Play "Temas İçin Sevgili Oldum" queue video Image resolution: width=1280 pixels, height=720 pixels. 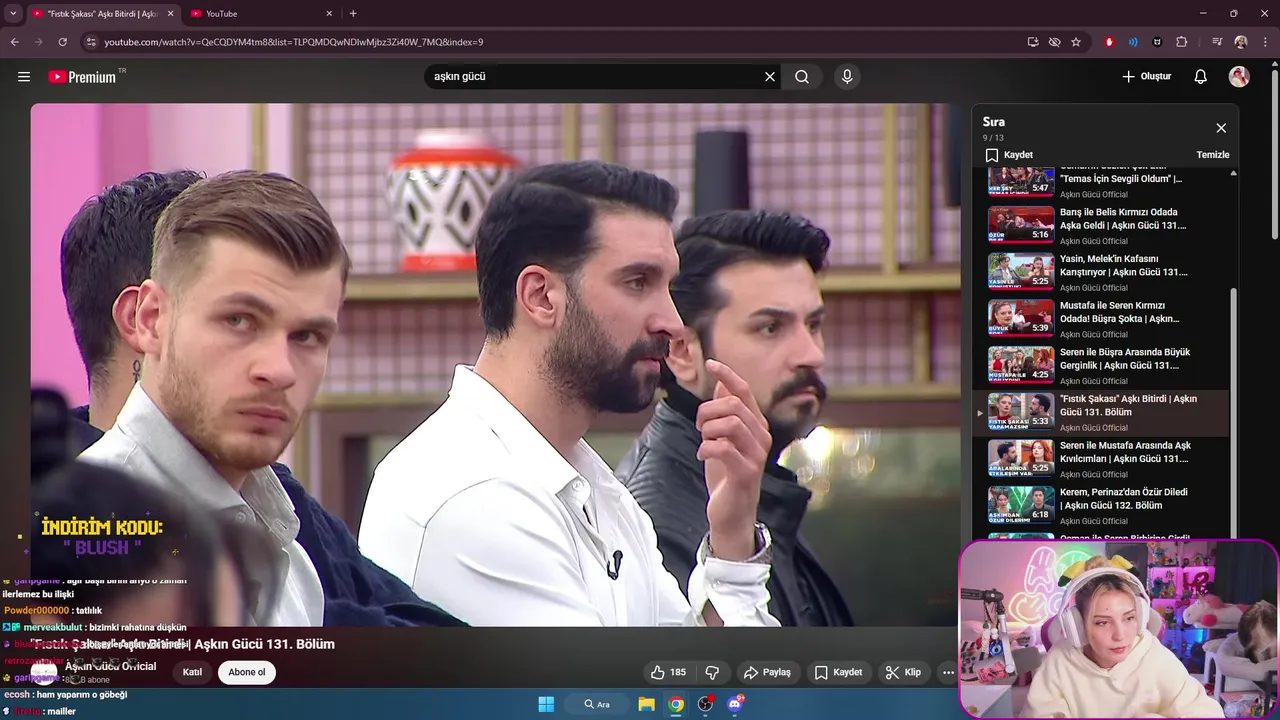[1102, 183]
